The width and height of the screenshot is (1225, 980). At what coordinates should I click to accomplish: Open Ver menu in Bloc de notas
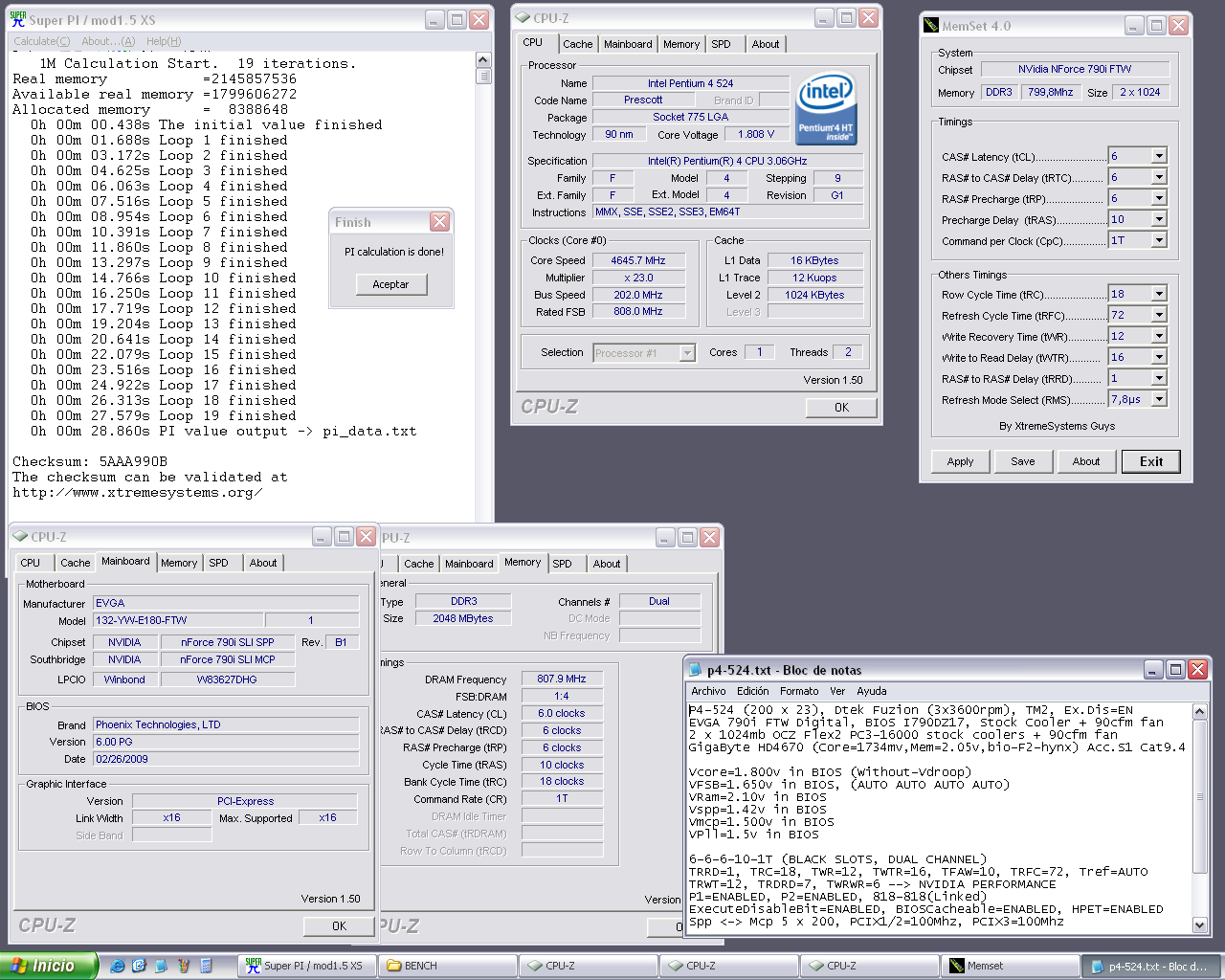click(x=837, y=691)
